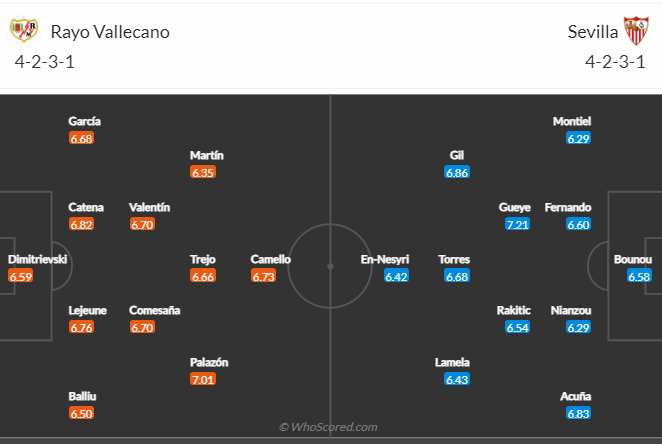Click García's 6.68 rating badge
The width and height of the screenshot is (662, 444).
pyautogui.click(x=81, y=138)
